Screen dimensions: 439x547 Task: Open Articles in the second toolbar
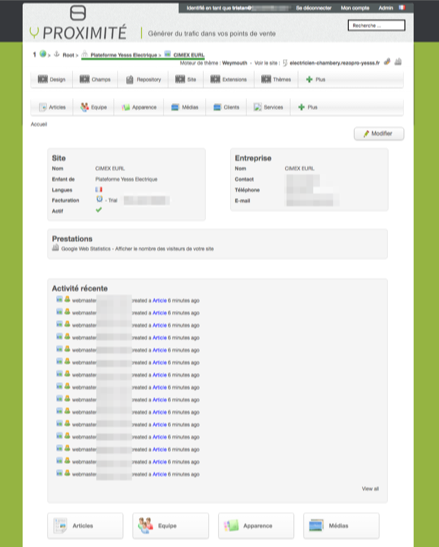52,107
